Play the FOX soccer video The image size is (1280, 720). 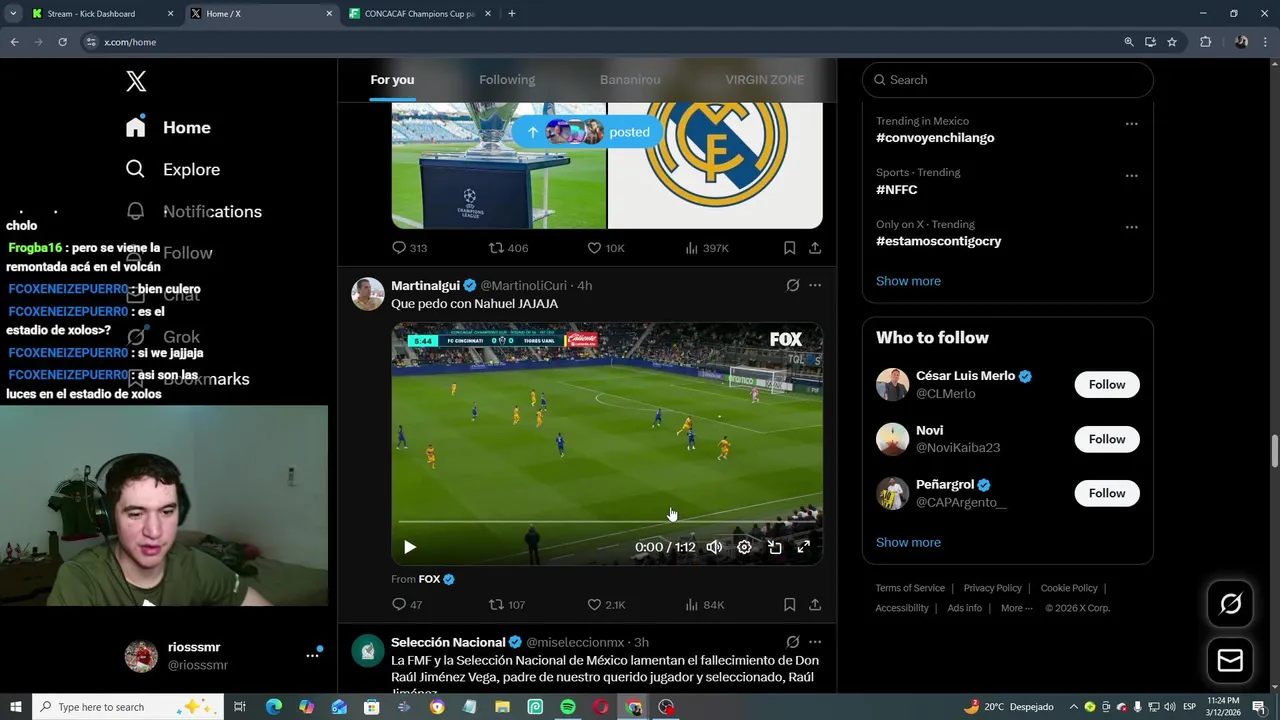pyautogui.click(x=409, y=547)
